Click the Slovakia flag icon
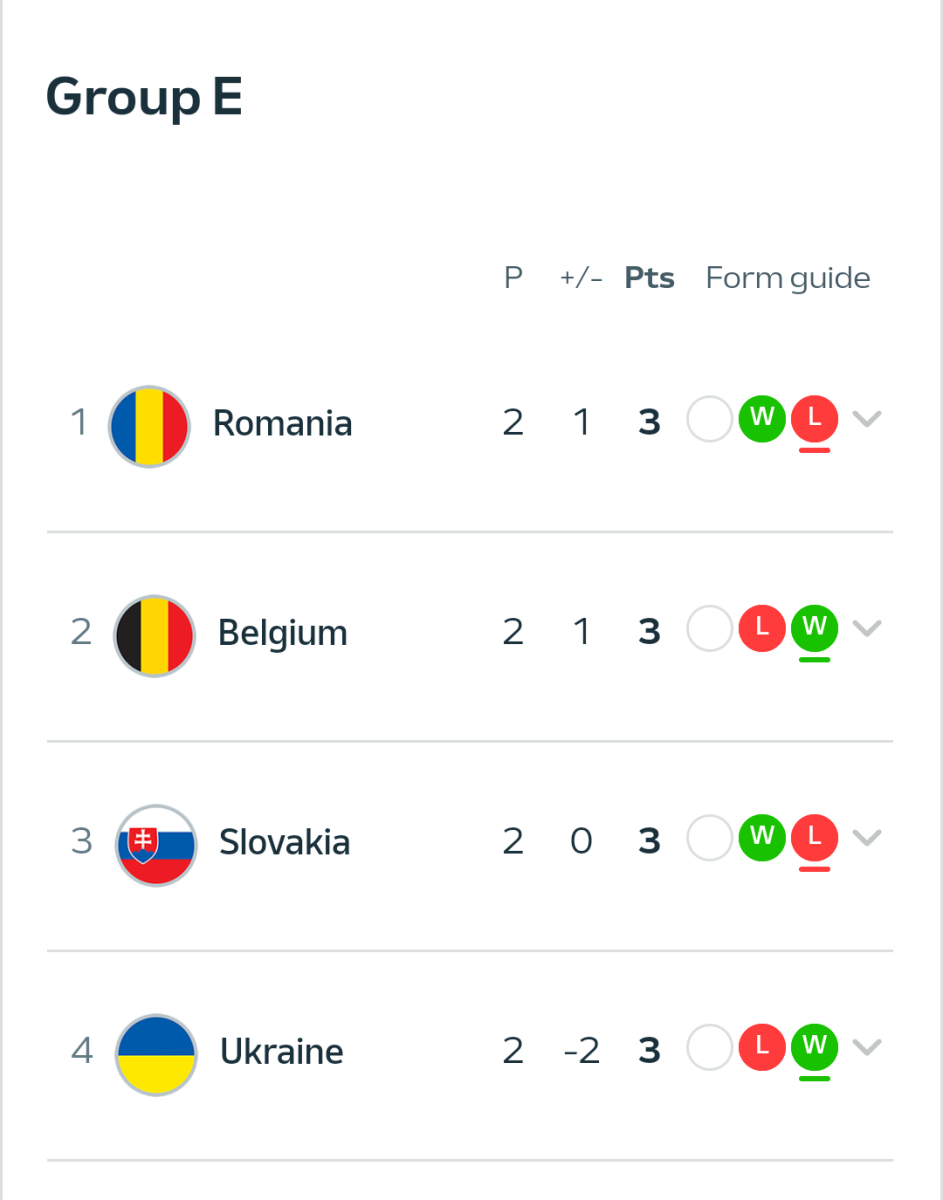This screenshot has width=943, height=1200. tap(156, 844)
